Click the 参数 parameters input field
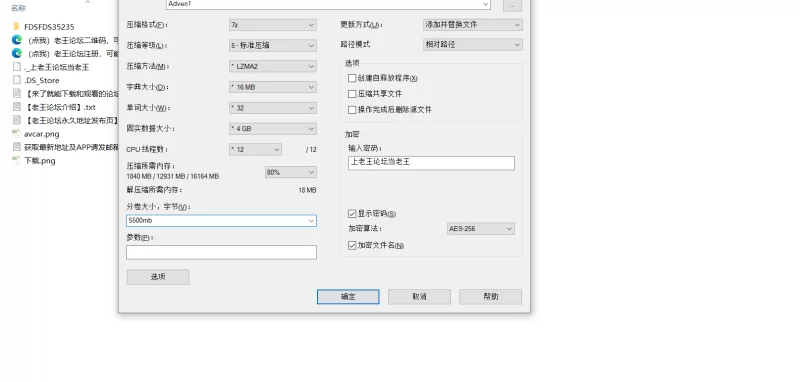 tap(221, 252)
